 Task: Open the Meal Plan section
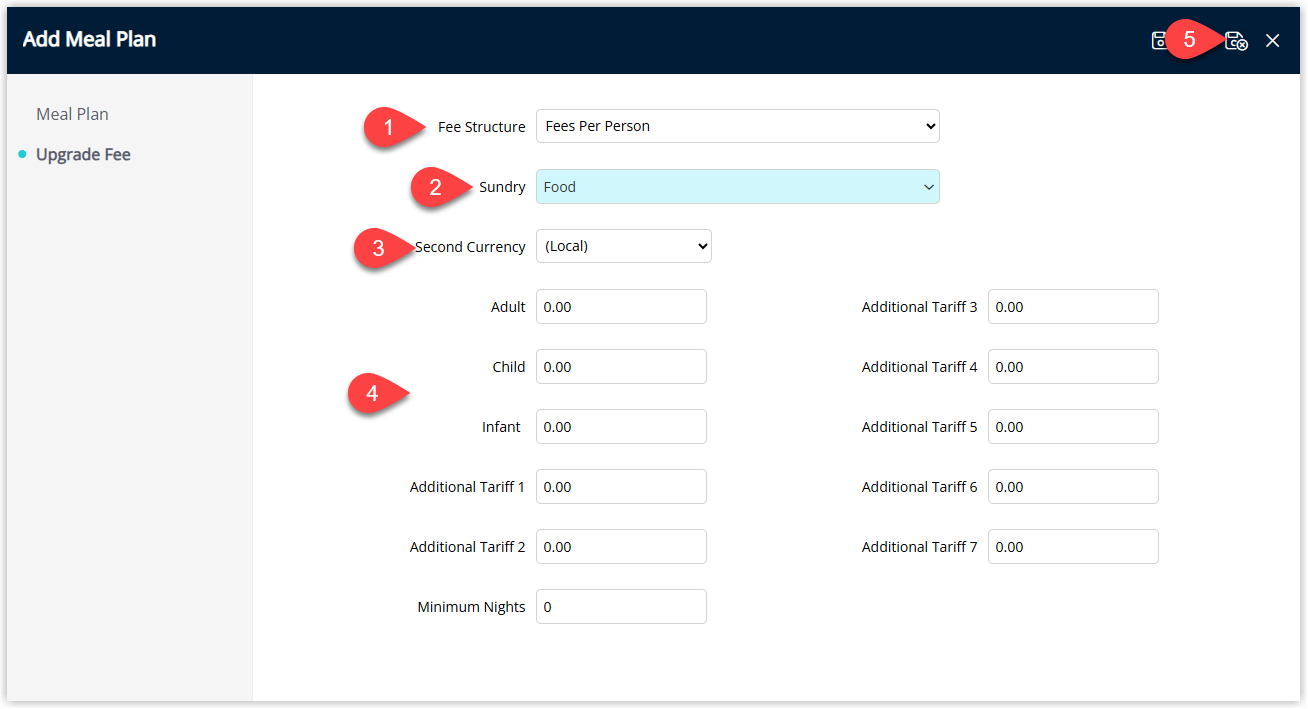72,114
